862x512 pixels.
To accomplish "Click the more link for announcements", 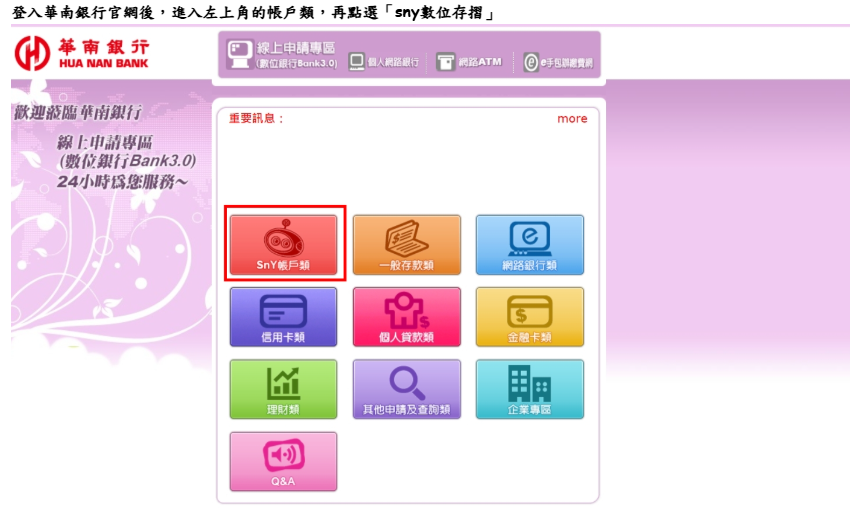I will [x=572, y=119].
